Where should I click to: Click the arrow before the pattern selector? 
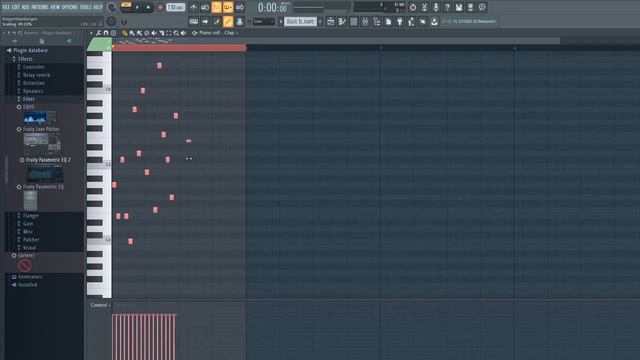281,21
